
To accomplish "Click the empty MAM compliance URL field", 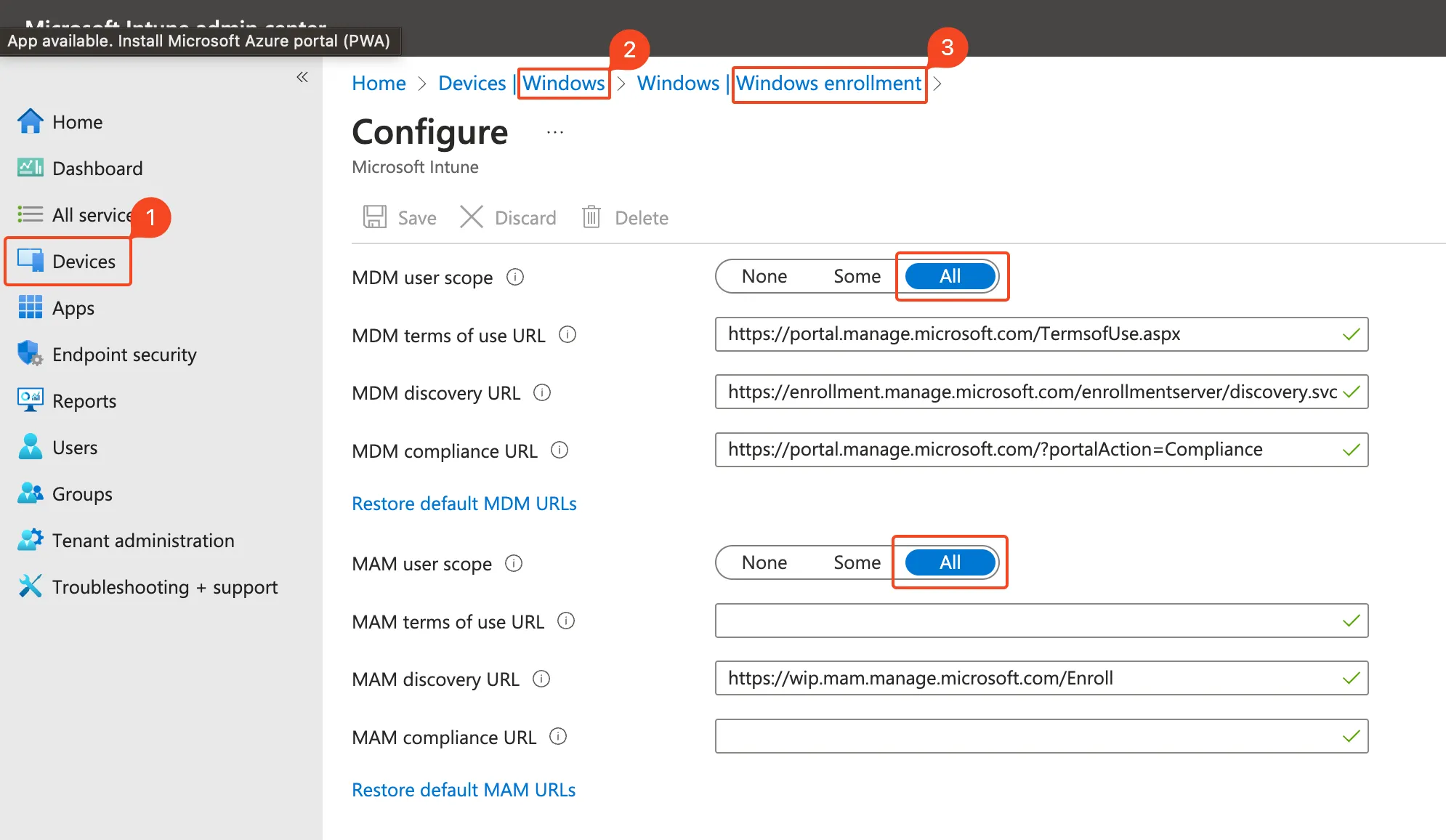I will tap(1041, 736).
